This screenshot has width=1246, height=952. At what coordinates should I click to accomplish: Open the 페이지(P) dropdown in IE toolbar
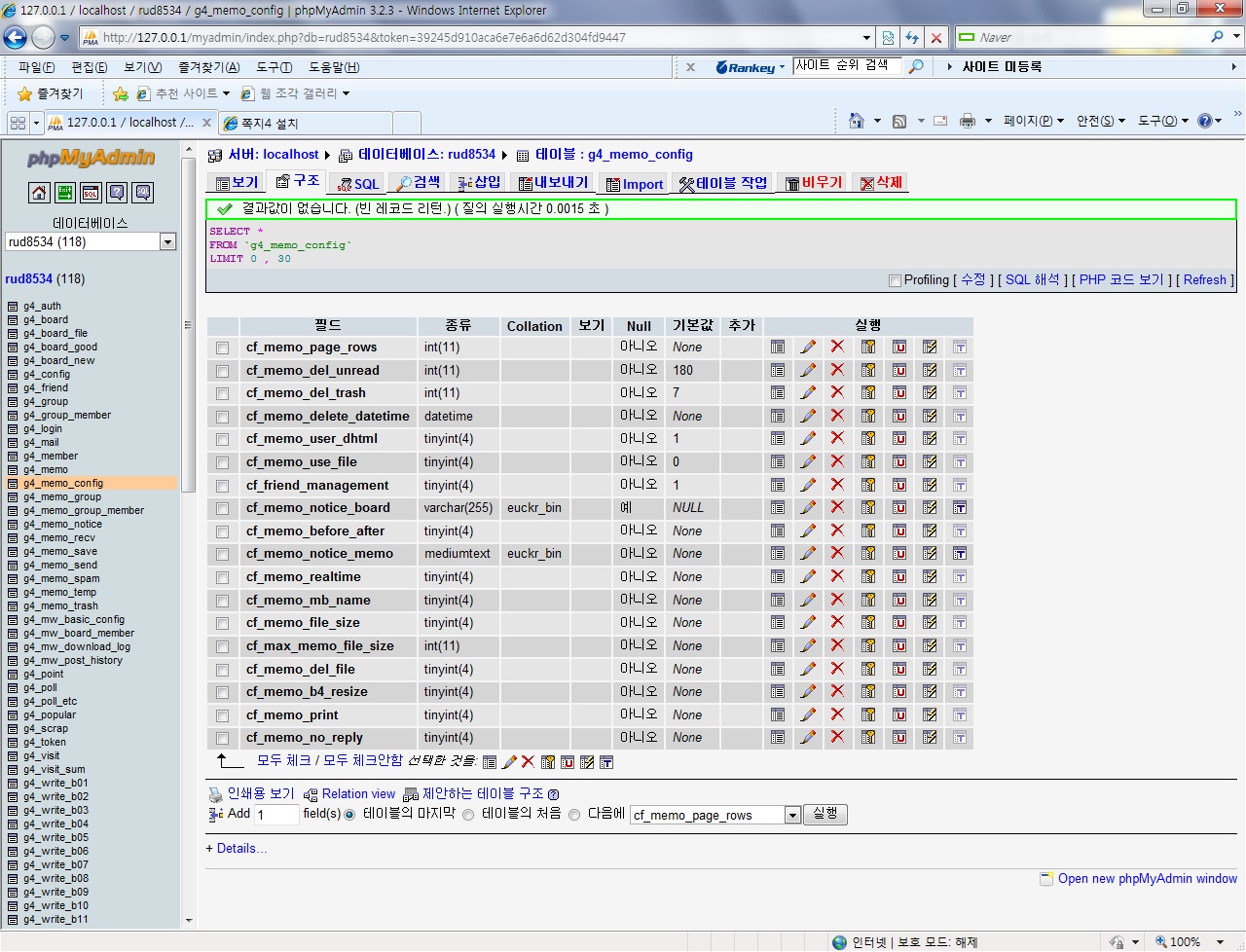(x=1033, y=121)
